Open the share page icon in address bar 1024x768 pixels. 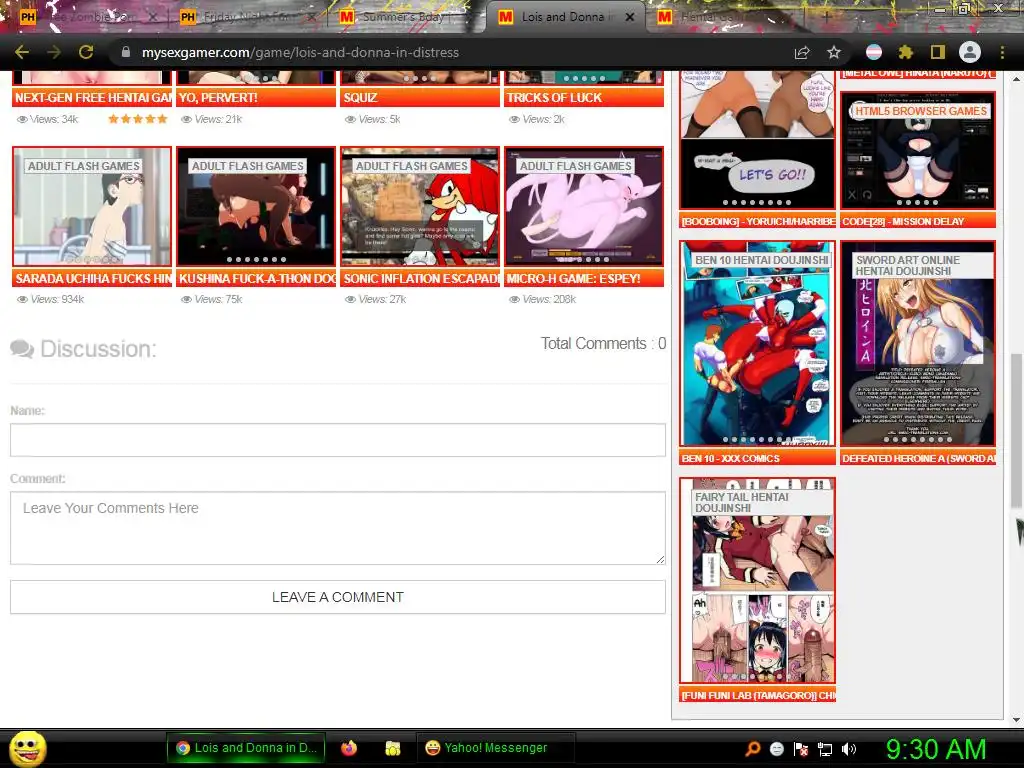coord(802,52)
